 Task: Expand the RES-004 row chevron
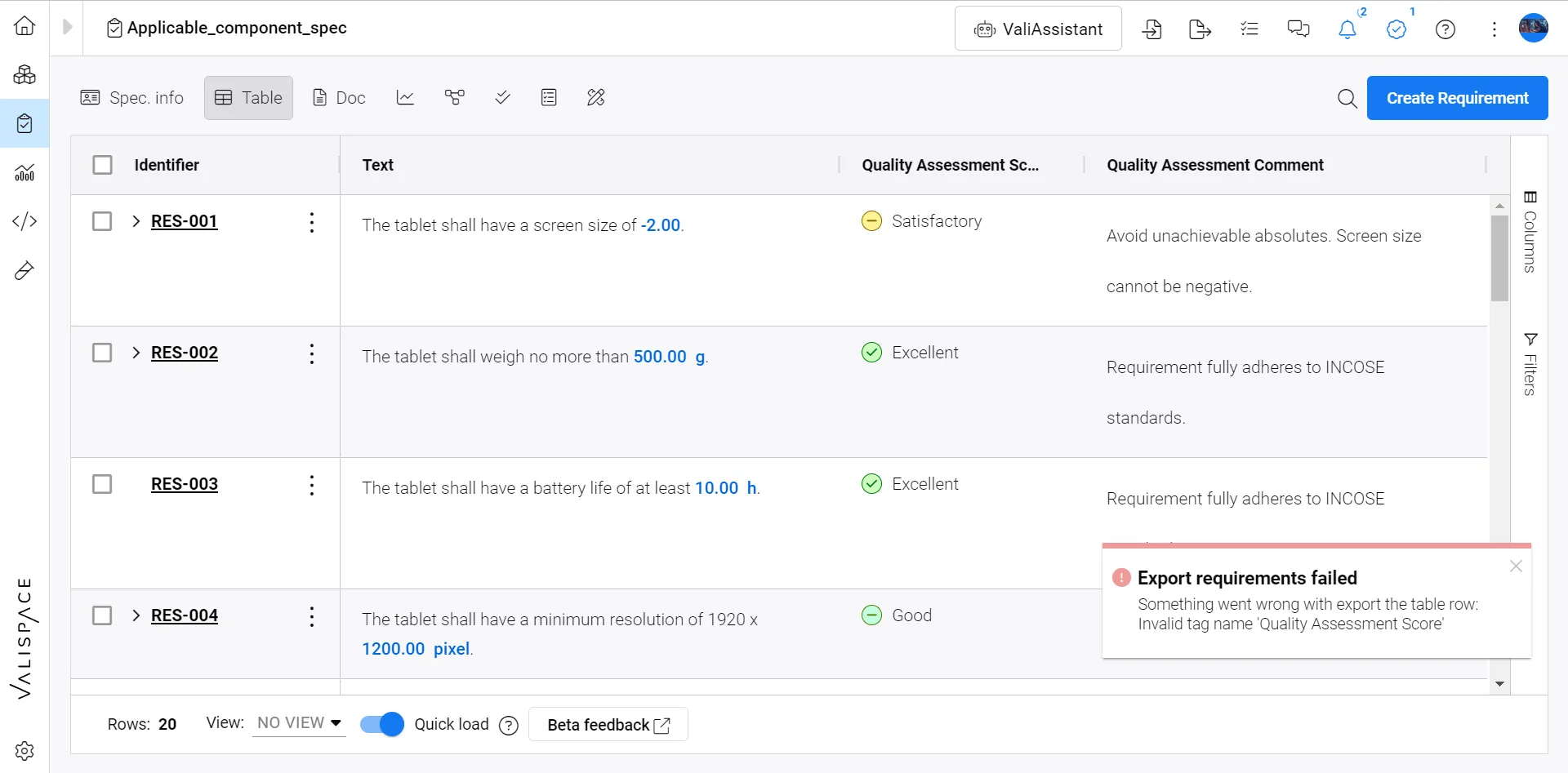pos(136,615)
